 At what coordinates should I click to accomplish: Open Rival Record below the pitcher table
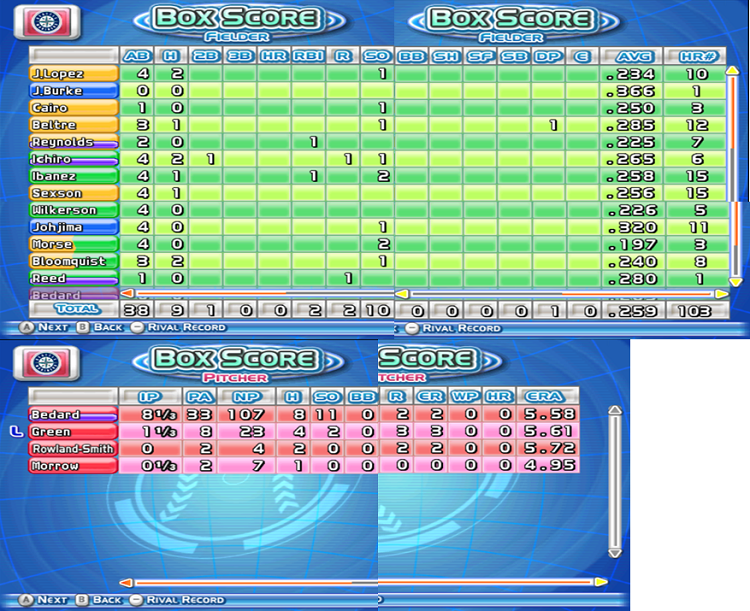click(x=178, y=600)
